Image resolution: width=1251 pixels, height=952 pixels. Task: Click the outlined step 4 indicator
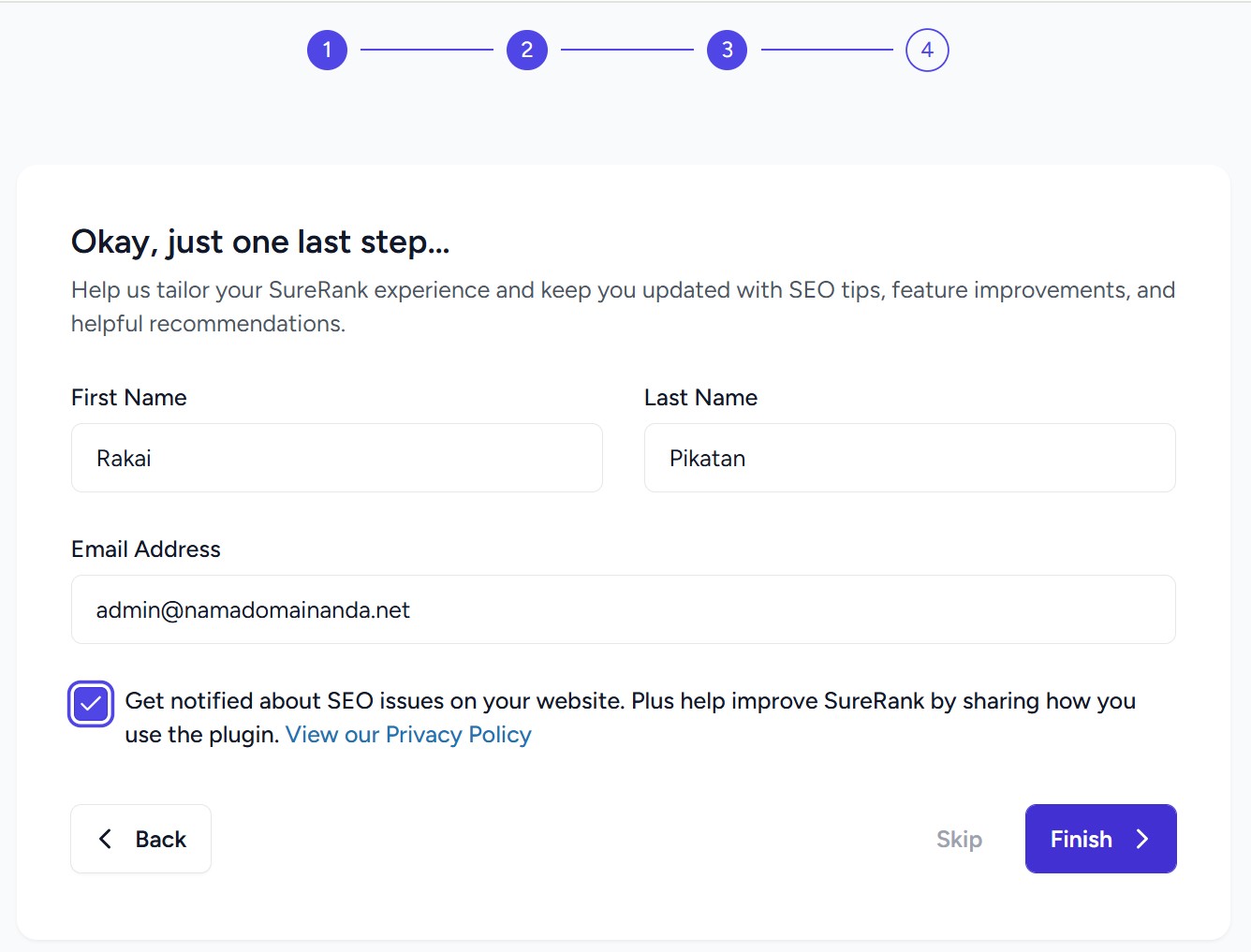(x=927, y=51)
